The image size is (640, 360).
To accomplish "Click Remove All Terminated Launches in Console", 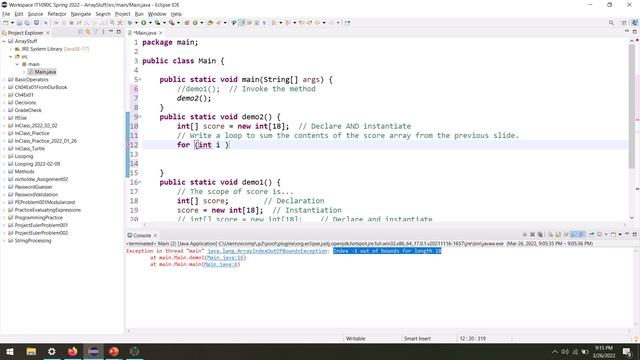I will click(540, 235).
